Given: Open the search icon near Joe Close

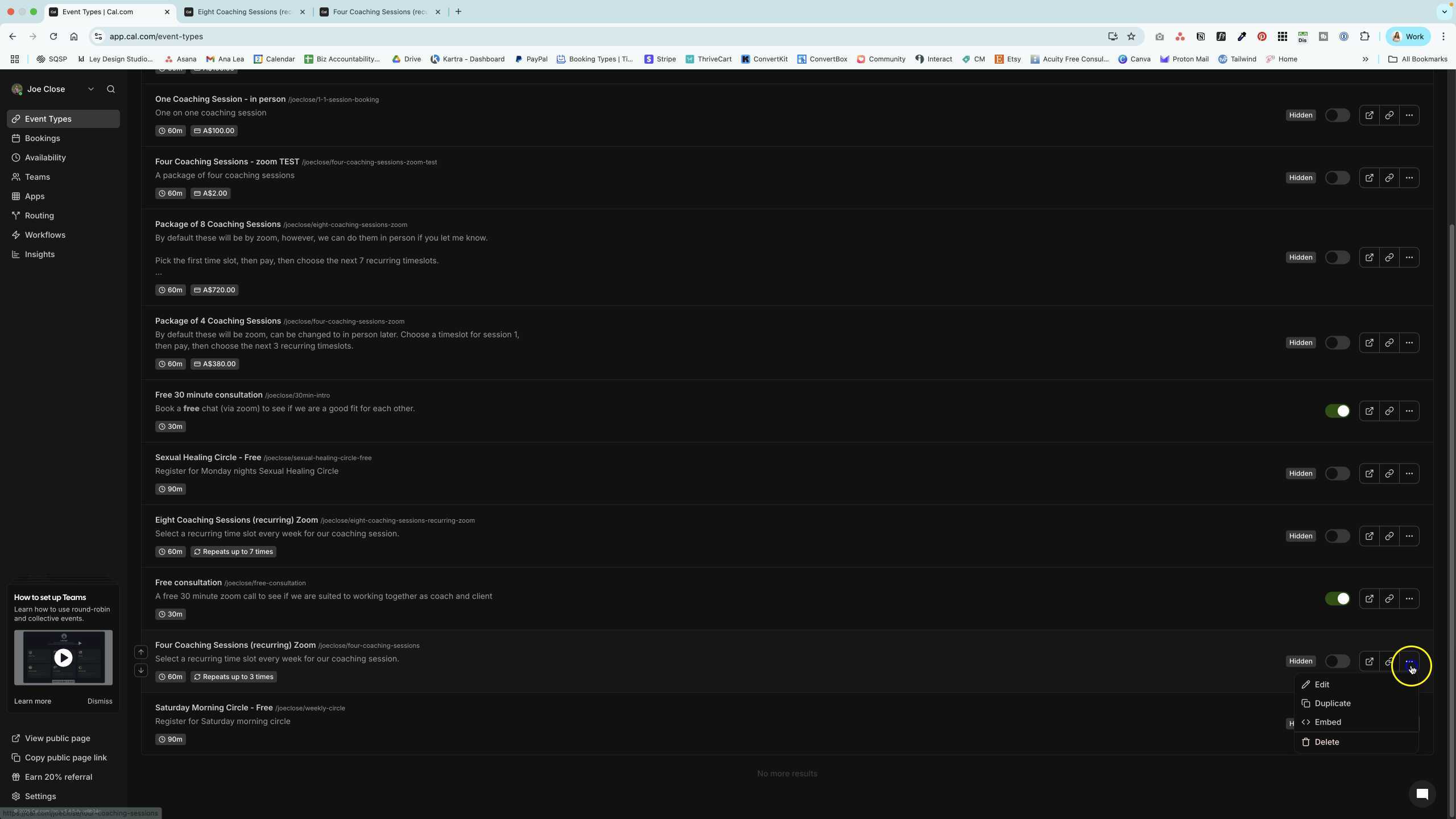Looking at the screenshot, I should point(110,89).
